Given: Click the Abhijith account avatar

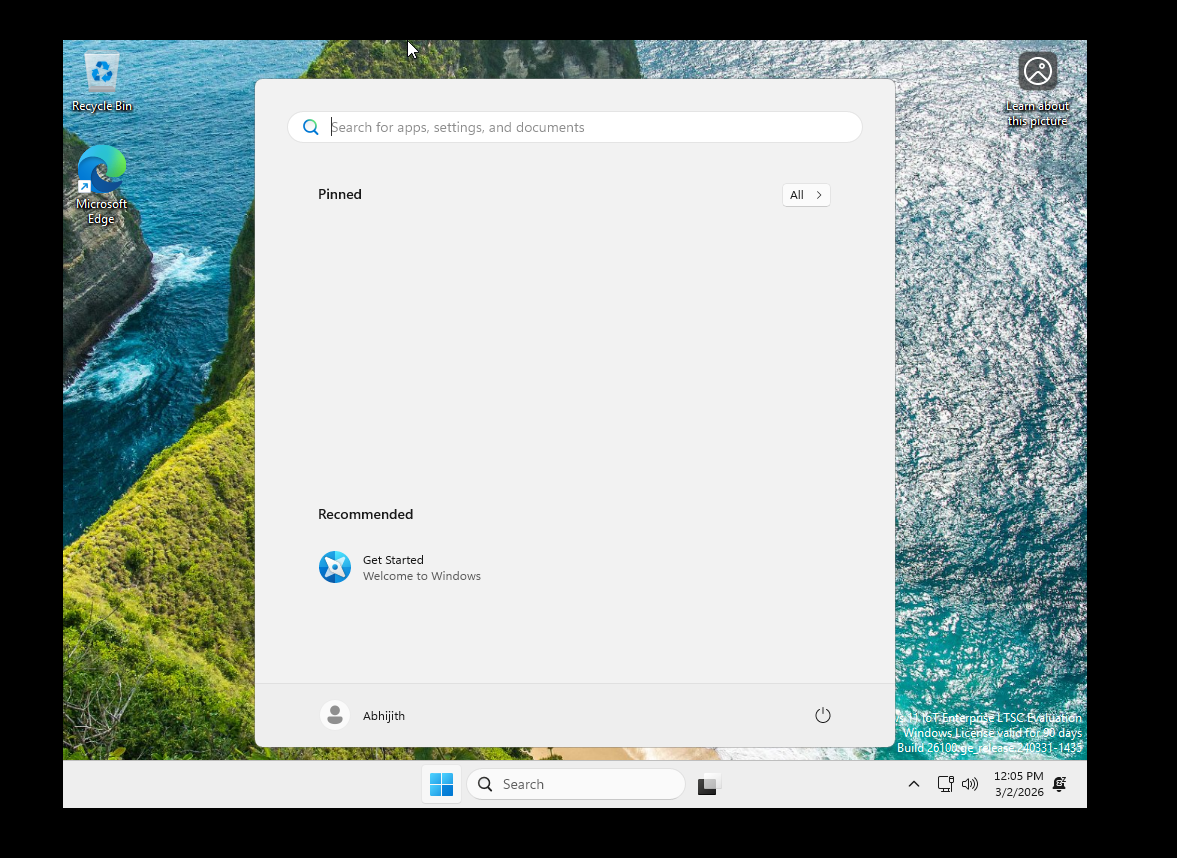Looking at the screenshot, I should pos(335,715).
